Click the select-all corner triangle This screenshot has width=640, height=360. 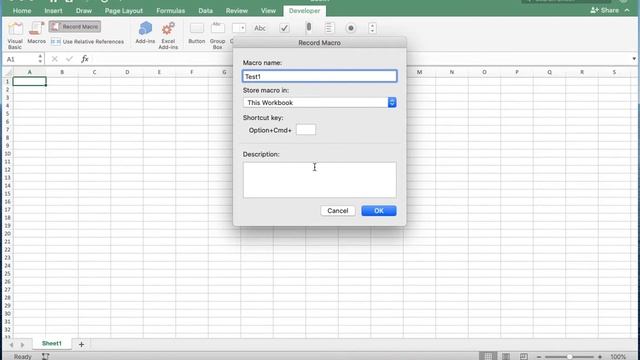click(8, 72)
